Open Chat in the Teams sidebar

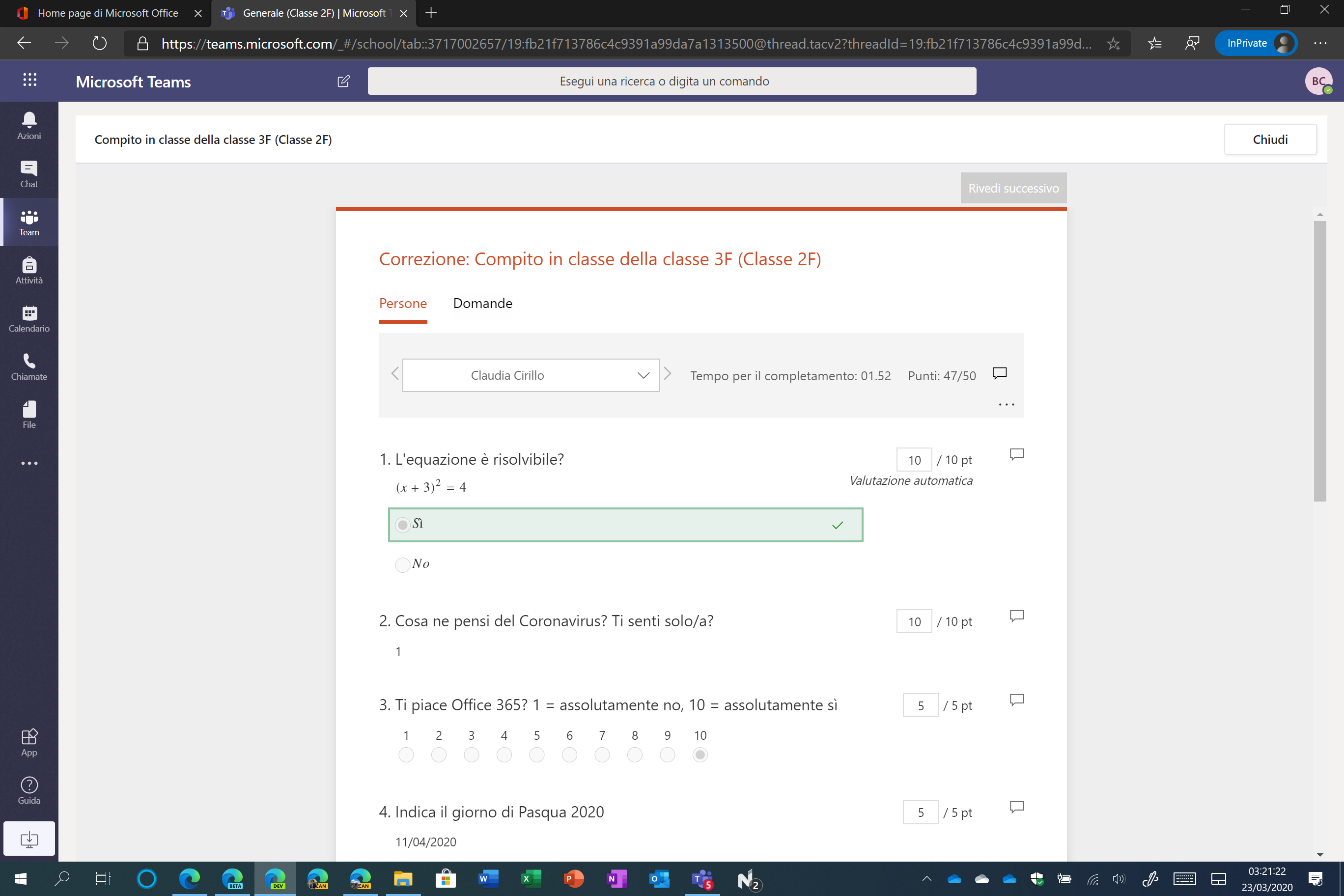tap(29, 174)
